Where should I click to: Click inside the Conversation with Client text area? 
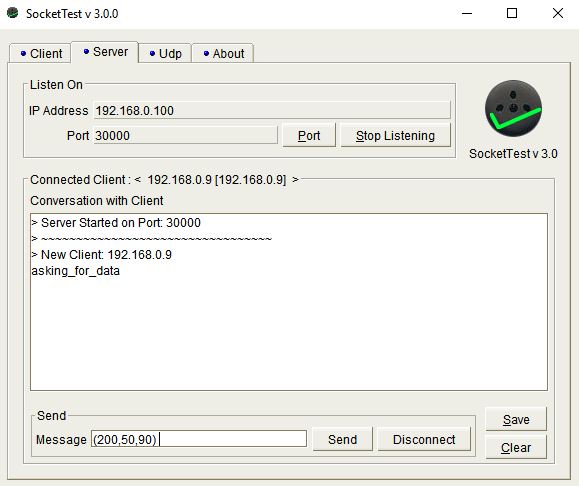pyautogui.click(x=289, y=302)
